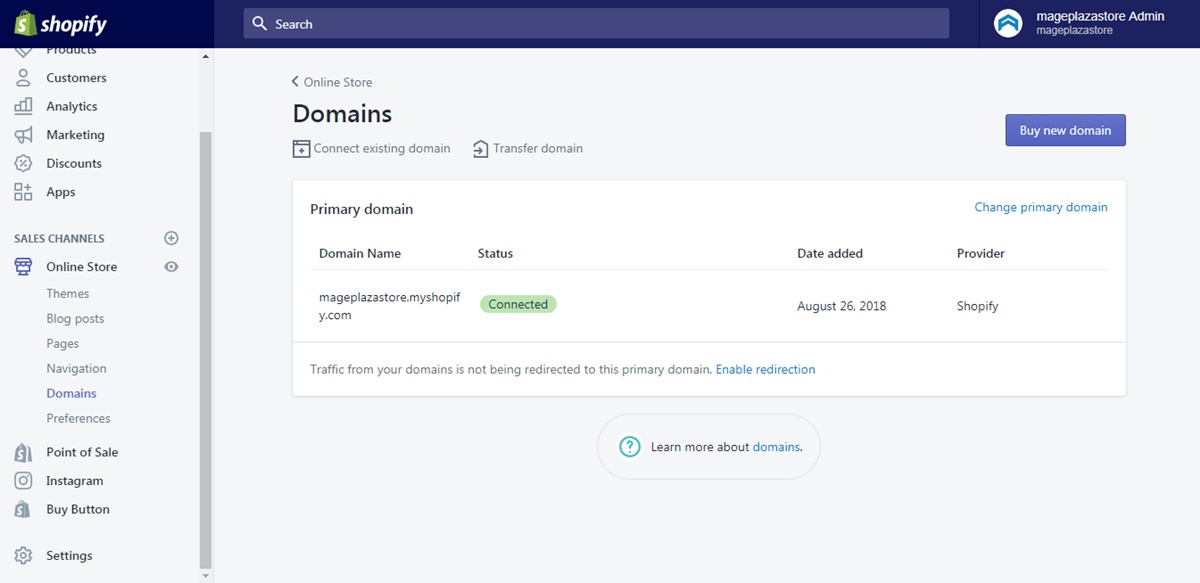The width and height of the screenshot is (1200, 583).
Task: Click the Connect existing domain icon
Action: 301,149
